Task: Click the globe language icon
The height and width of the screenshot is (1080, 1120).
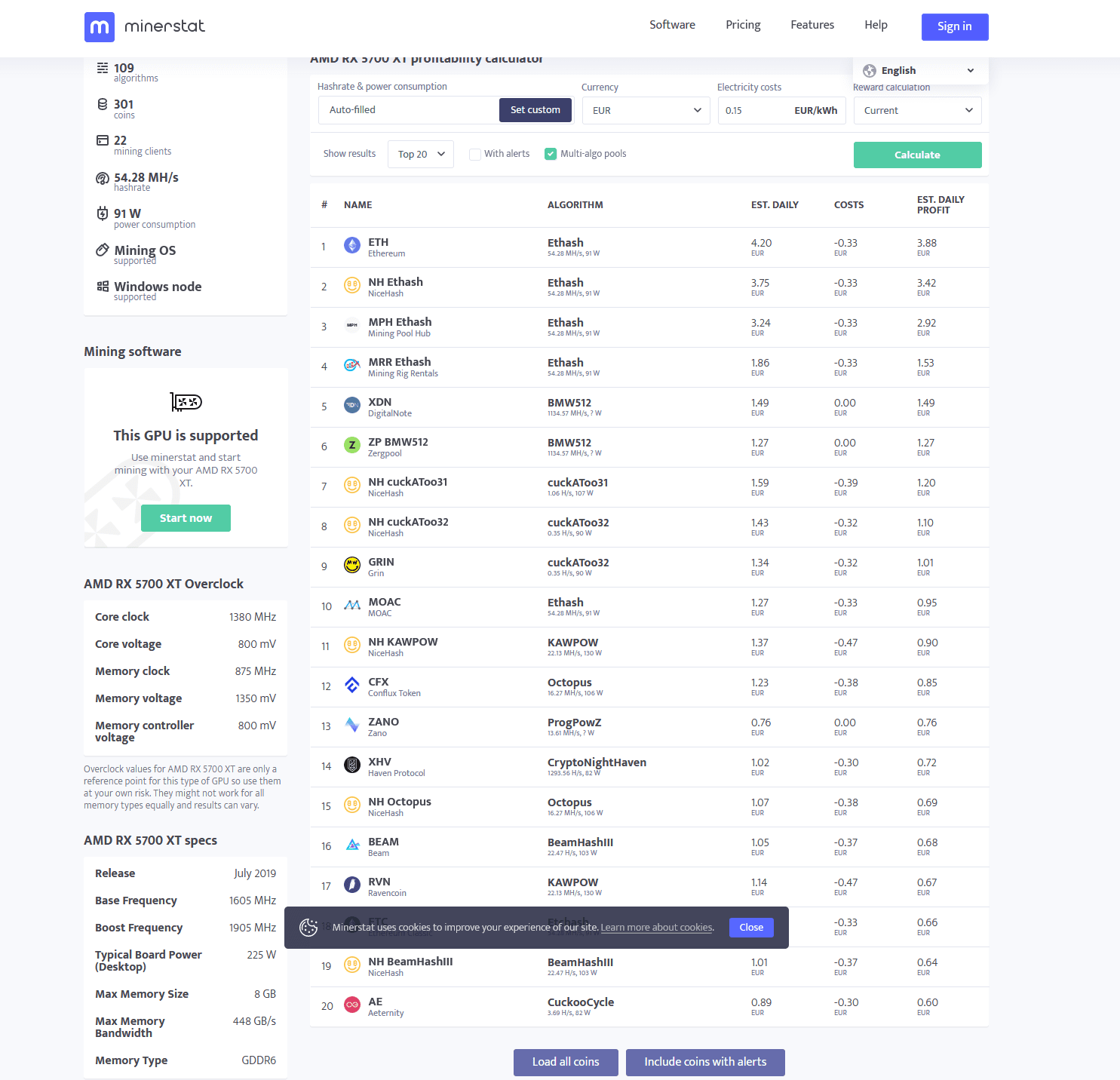Action: (870, 71)
